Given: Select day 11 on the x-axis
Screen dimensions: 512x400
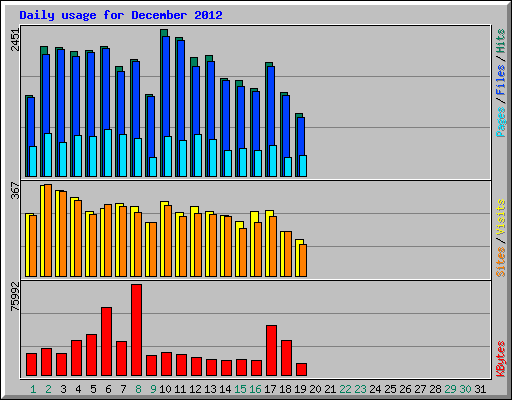Looking at the screenshot, I should click(180, 389).
